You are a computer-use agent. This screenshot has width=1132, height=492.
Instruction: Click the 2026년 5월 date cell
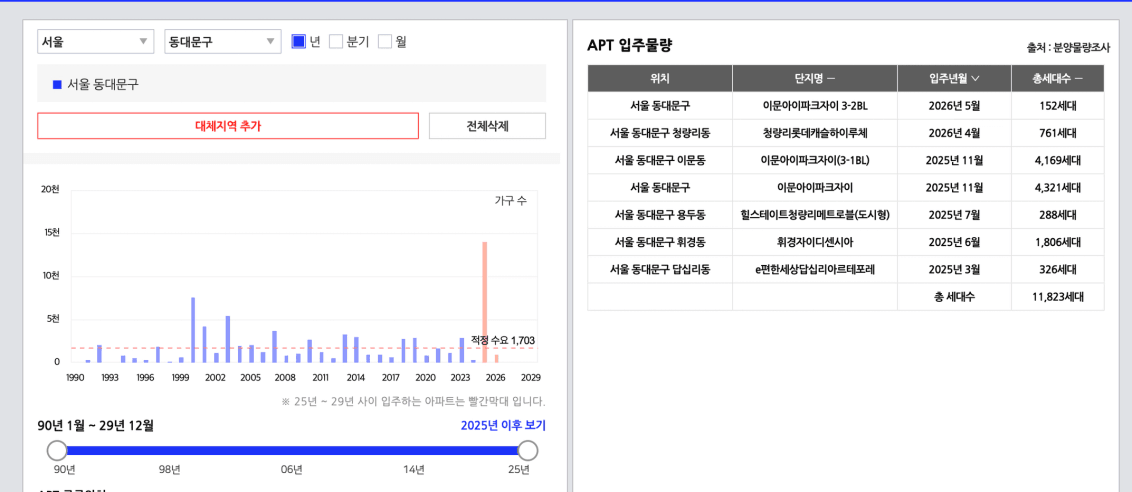point(954,106)
